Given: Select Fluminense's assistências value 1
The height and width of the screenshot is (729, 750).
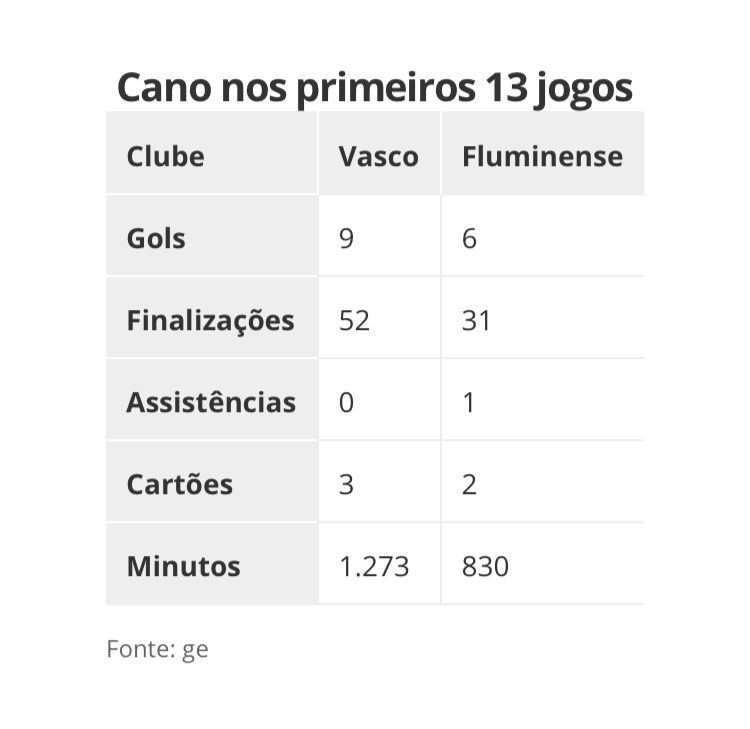Looking at the screenshot, I should point(469,403).
